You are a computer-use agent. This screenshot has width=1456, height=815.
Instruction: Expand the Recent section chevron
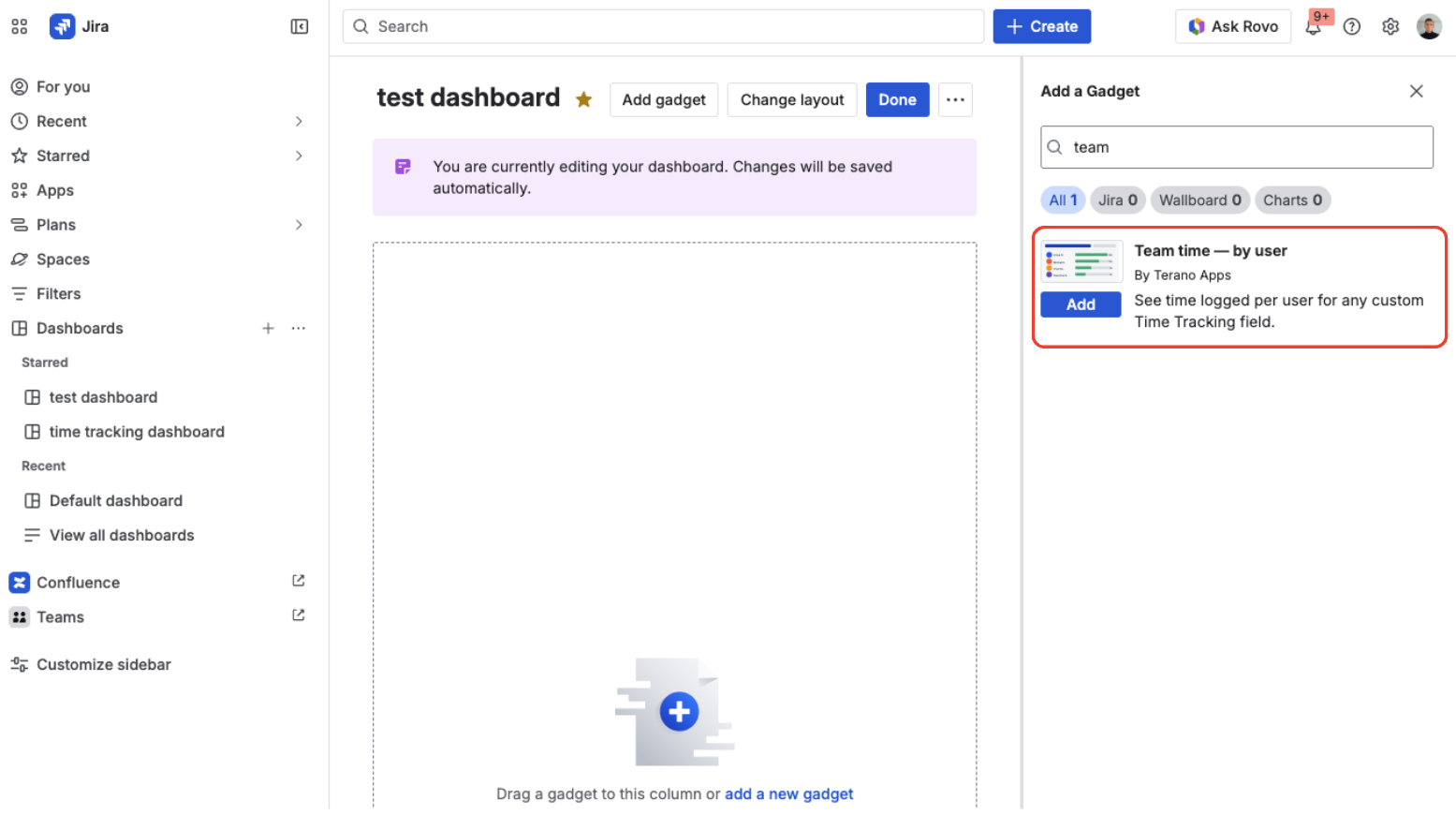click(x=299, y=121)
